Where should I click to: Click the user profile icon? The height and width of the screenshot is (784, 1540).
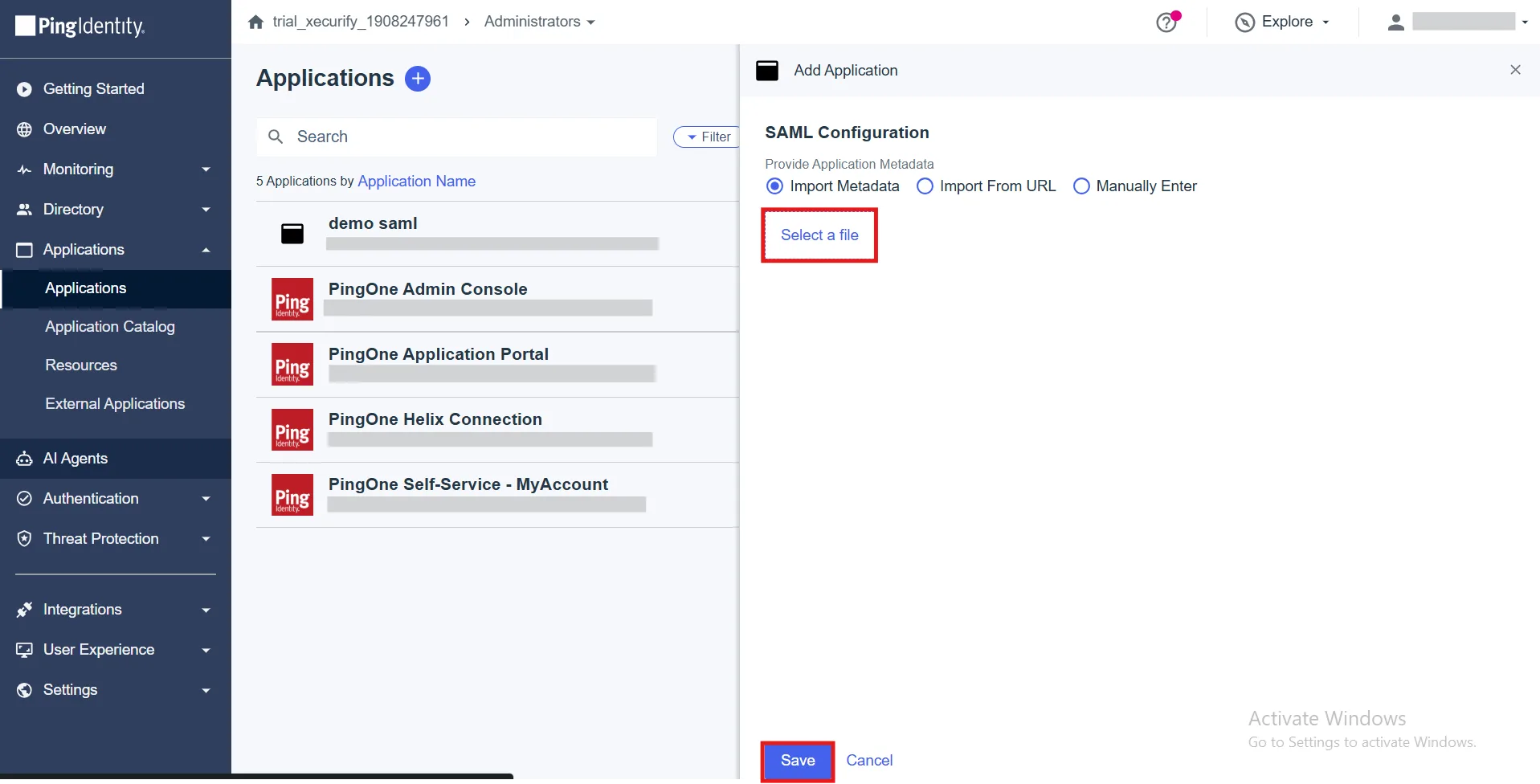pos(1396,22)
